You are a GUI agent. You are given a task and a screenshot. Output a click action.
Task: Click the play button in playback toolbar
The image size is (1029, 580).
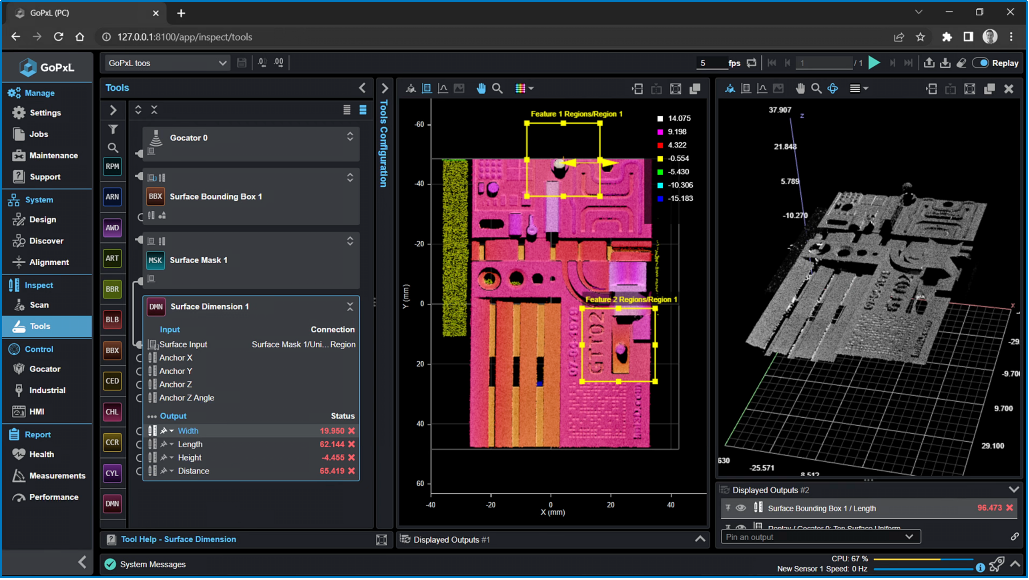tap(874, 63)
